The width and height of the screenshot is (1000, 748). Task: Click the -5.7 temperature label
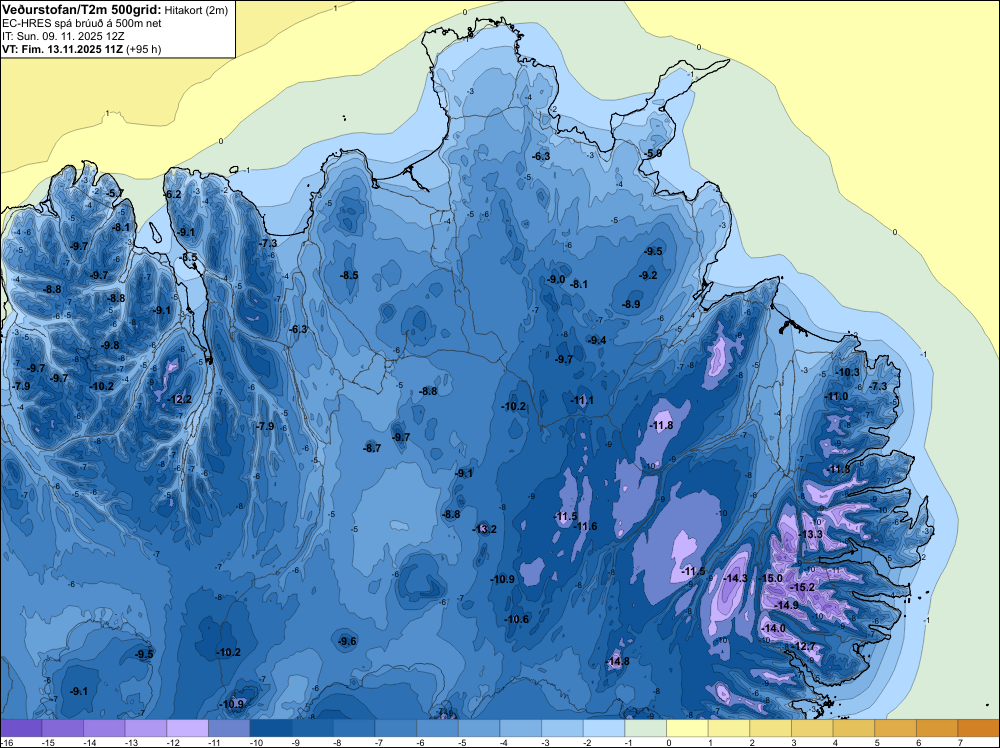tap(114, 193)
